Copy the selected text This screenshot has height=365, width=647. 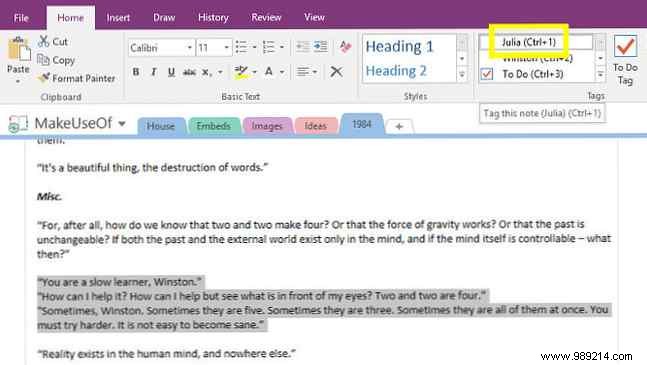coord(56,60)
